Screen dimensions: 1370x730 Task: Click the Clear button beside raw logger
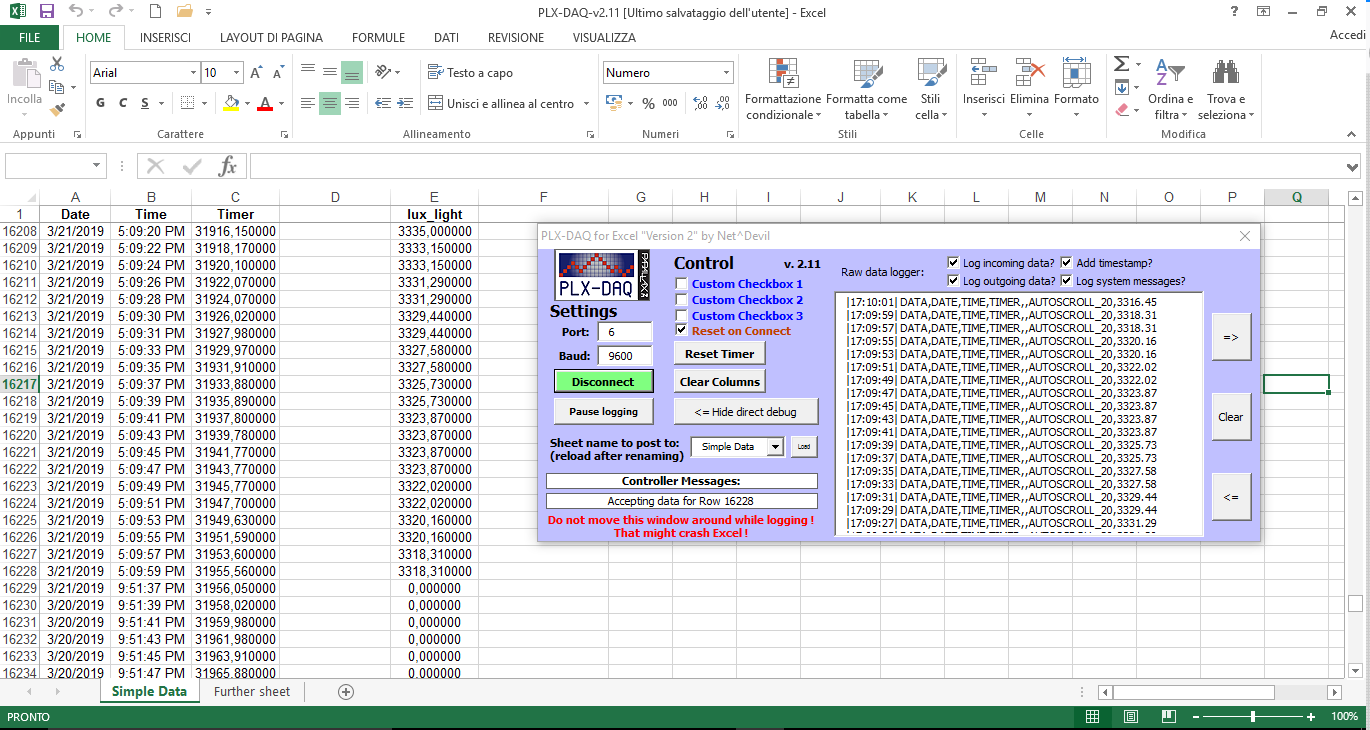pyautogui.click(x=1231, y=417)
